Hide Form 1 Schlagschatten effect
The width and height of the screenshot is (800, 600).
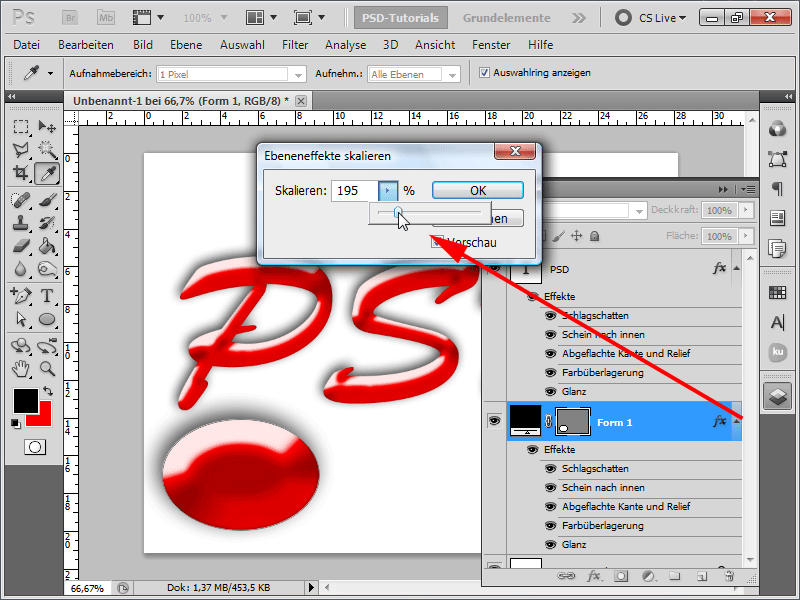(550, 468)
